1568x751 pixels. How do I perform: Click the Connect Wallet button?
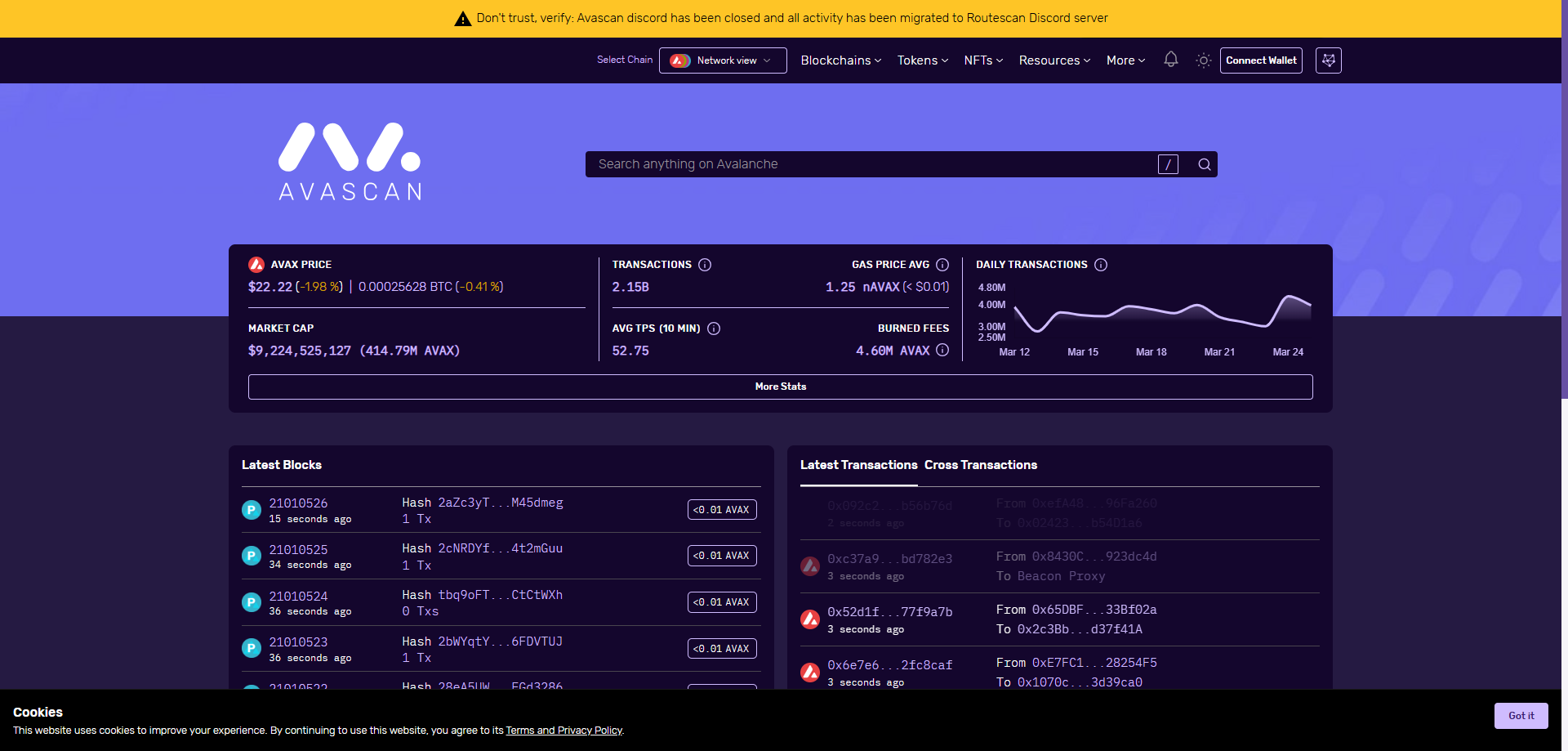point(1261,60)
